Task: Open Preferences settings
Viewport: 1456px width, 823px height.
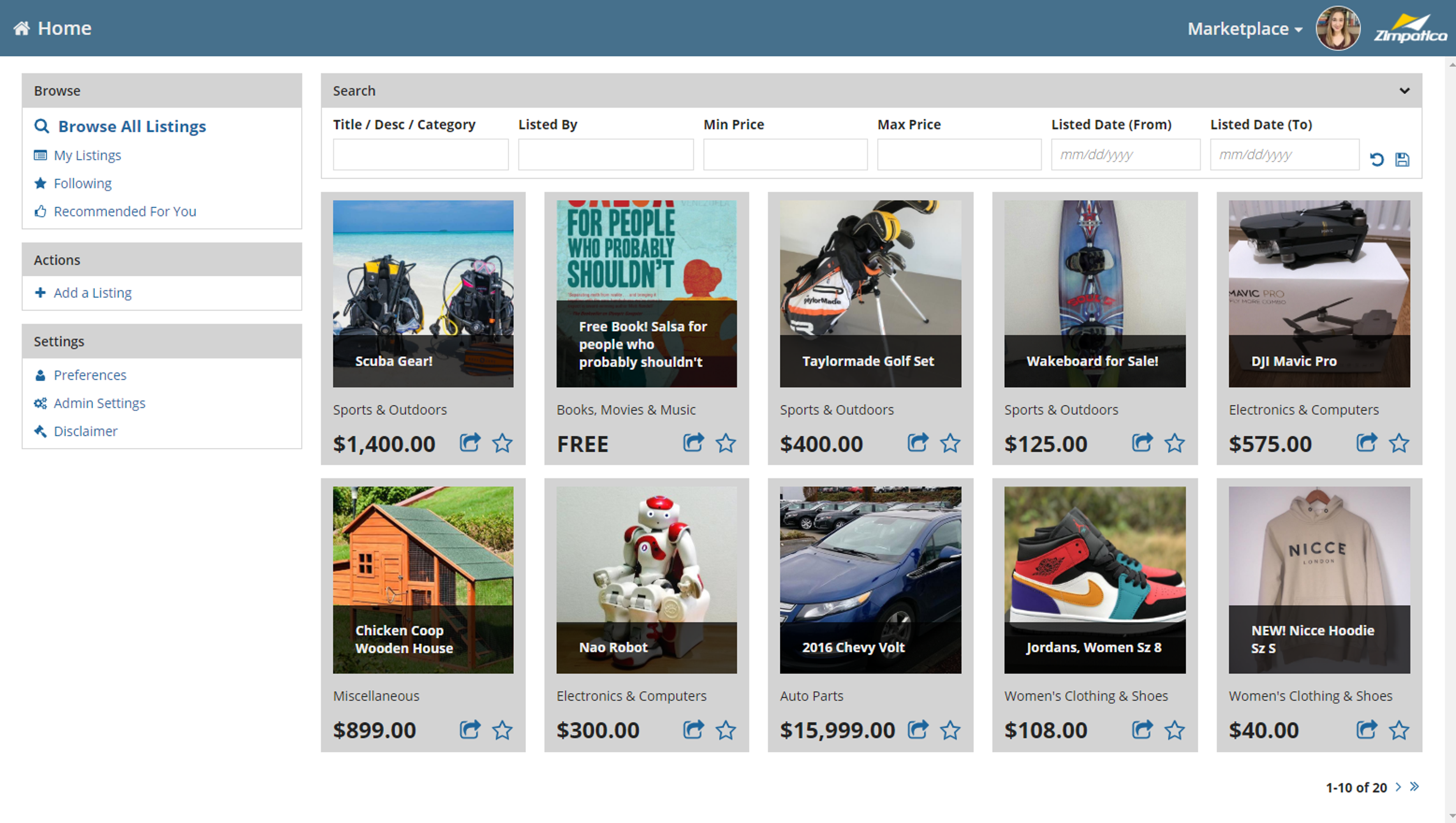Action: click(x=80, y=375)
